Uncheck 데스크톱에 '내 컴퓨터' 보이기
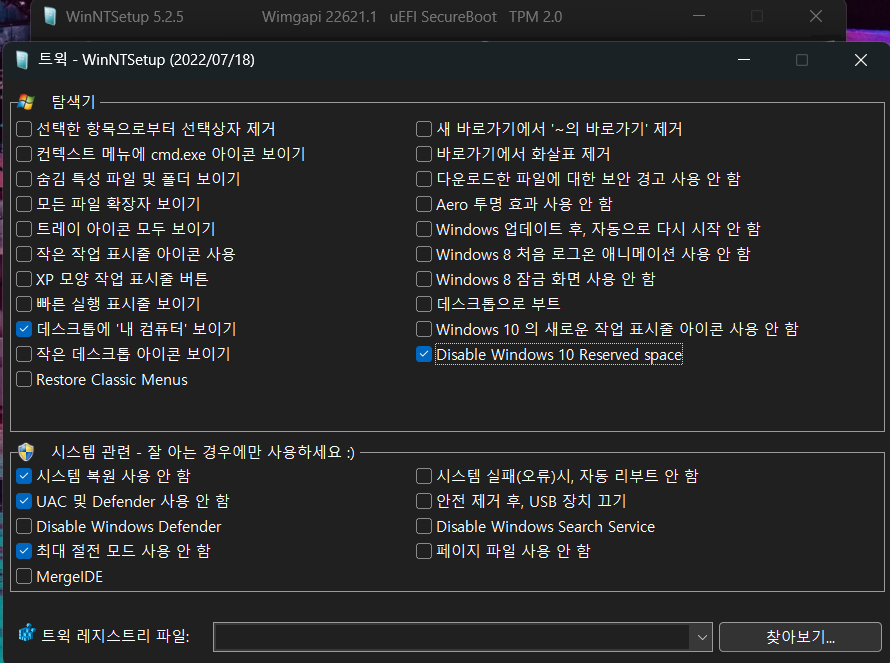The width and height of the screenshot is (890, 663). tap(24, 329)
